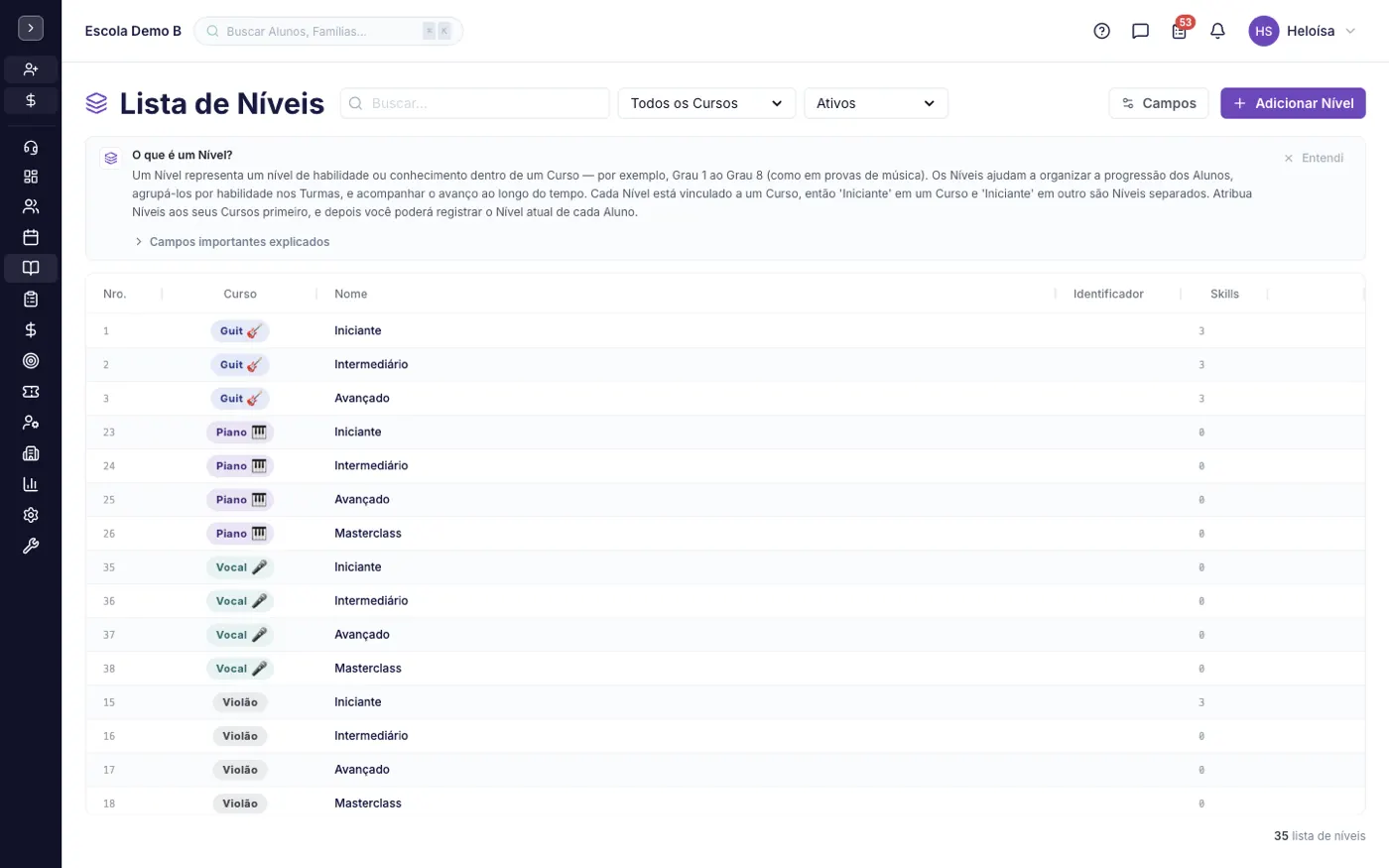Open the notifications bell icon
The image size is (1389, 868).
(1217, 31)
